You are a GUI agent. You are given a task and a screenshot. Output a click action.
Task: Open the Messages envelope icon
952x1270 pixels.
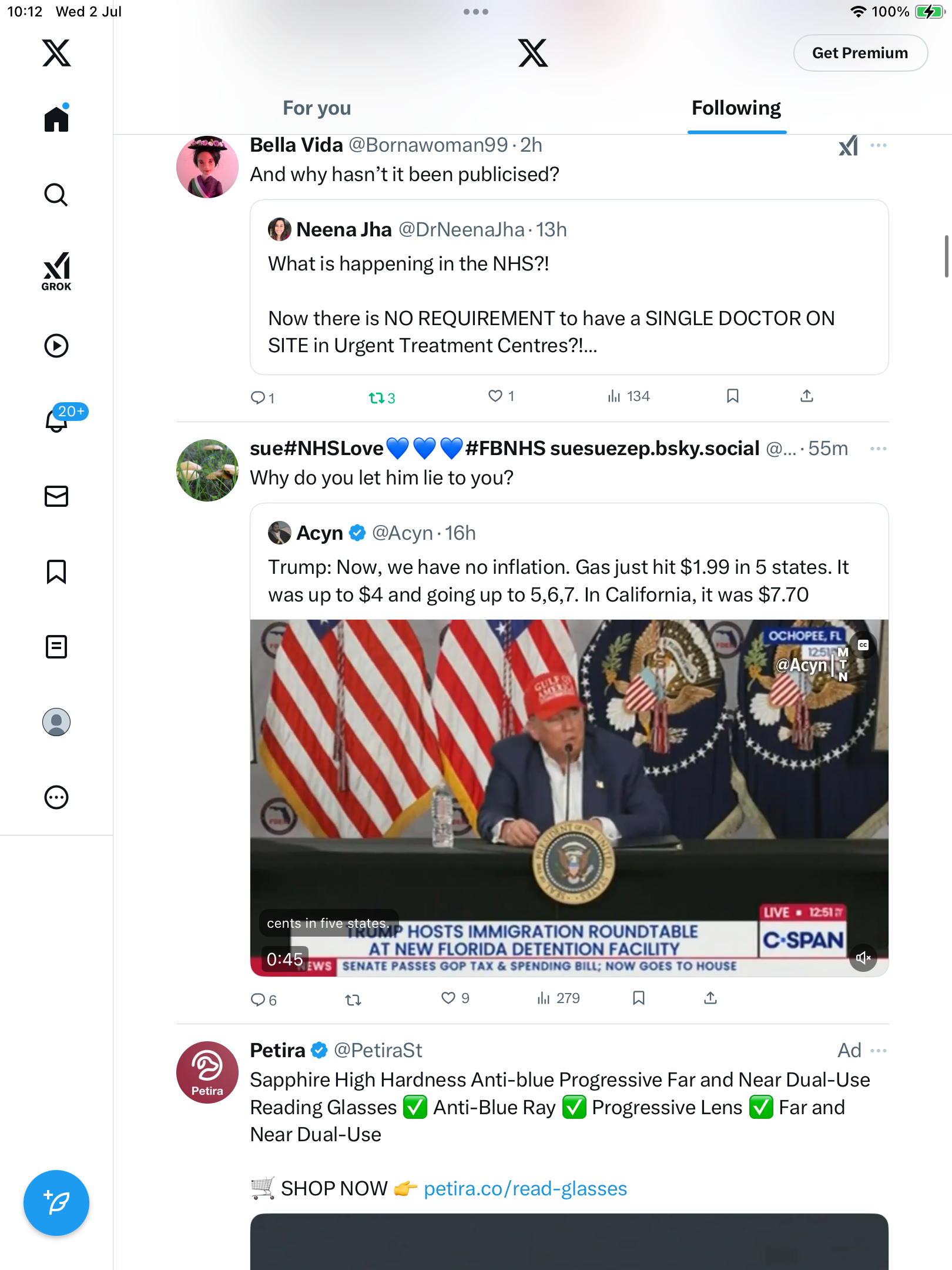point(56,496)
